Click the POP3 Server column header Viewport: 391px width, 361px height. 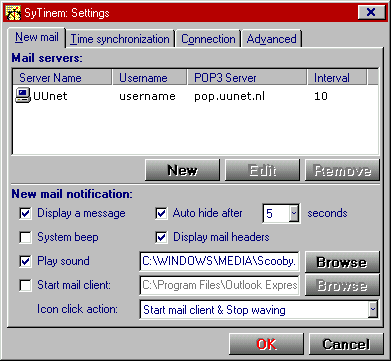(x=247, y=77)
